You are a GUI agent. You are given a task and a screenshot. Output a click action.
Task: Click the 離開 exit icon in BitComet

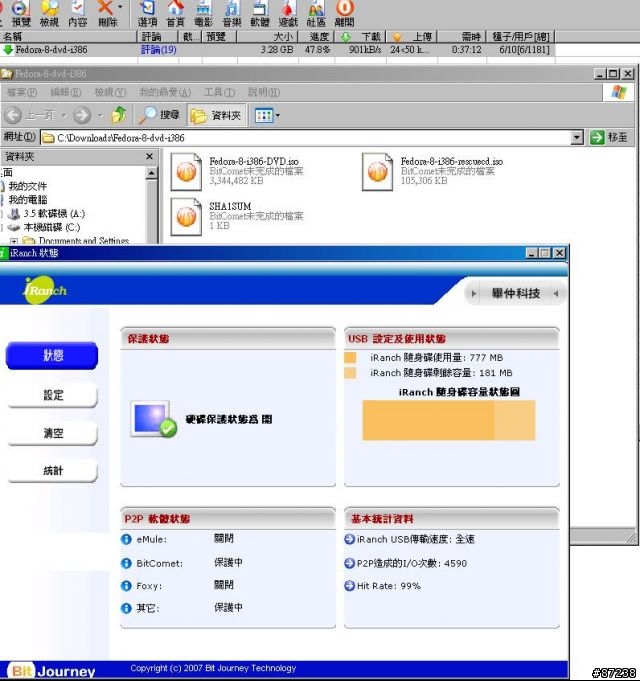click(344, 13)
